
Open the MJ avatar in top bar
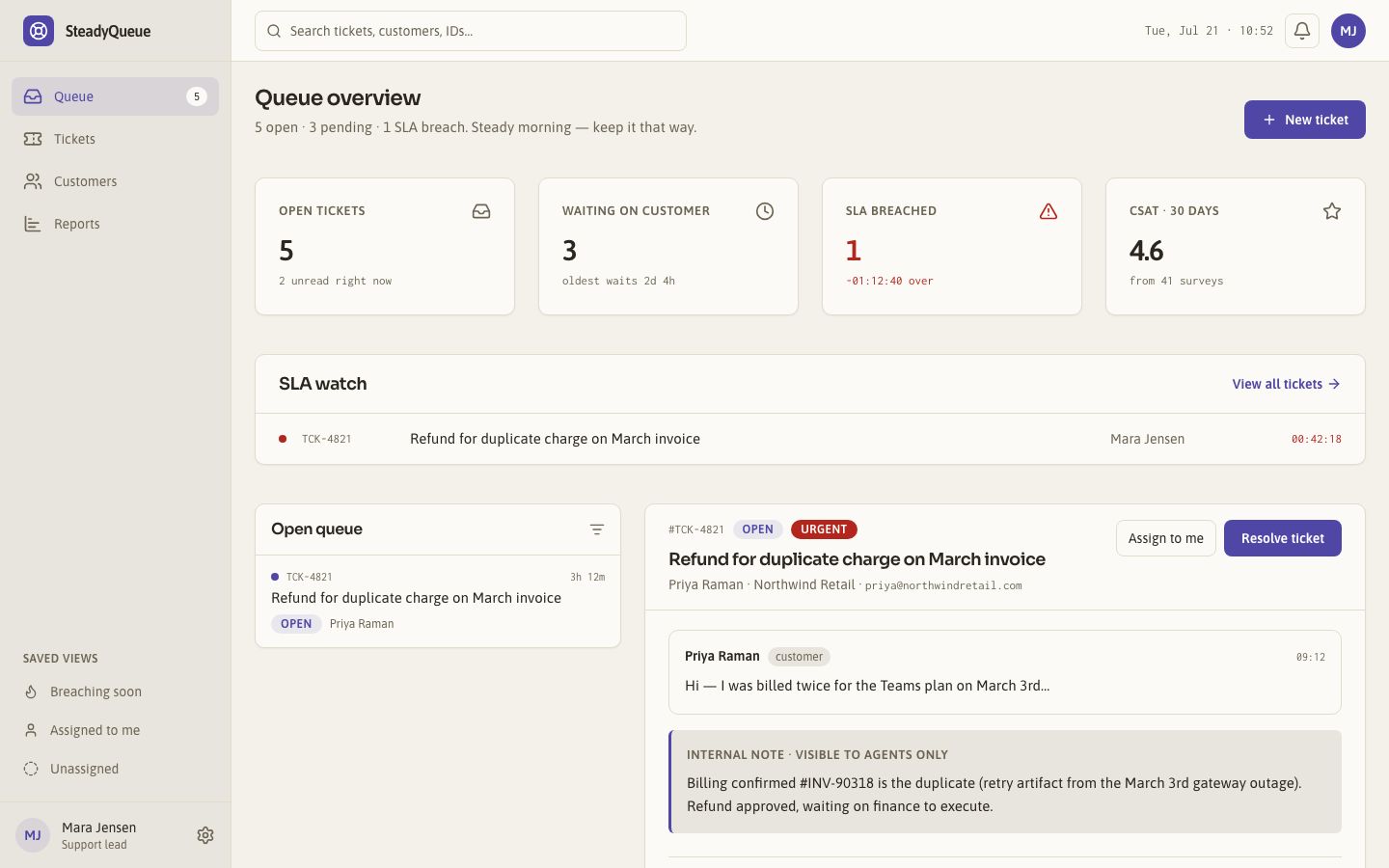click(x=1348, y=31)
